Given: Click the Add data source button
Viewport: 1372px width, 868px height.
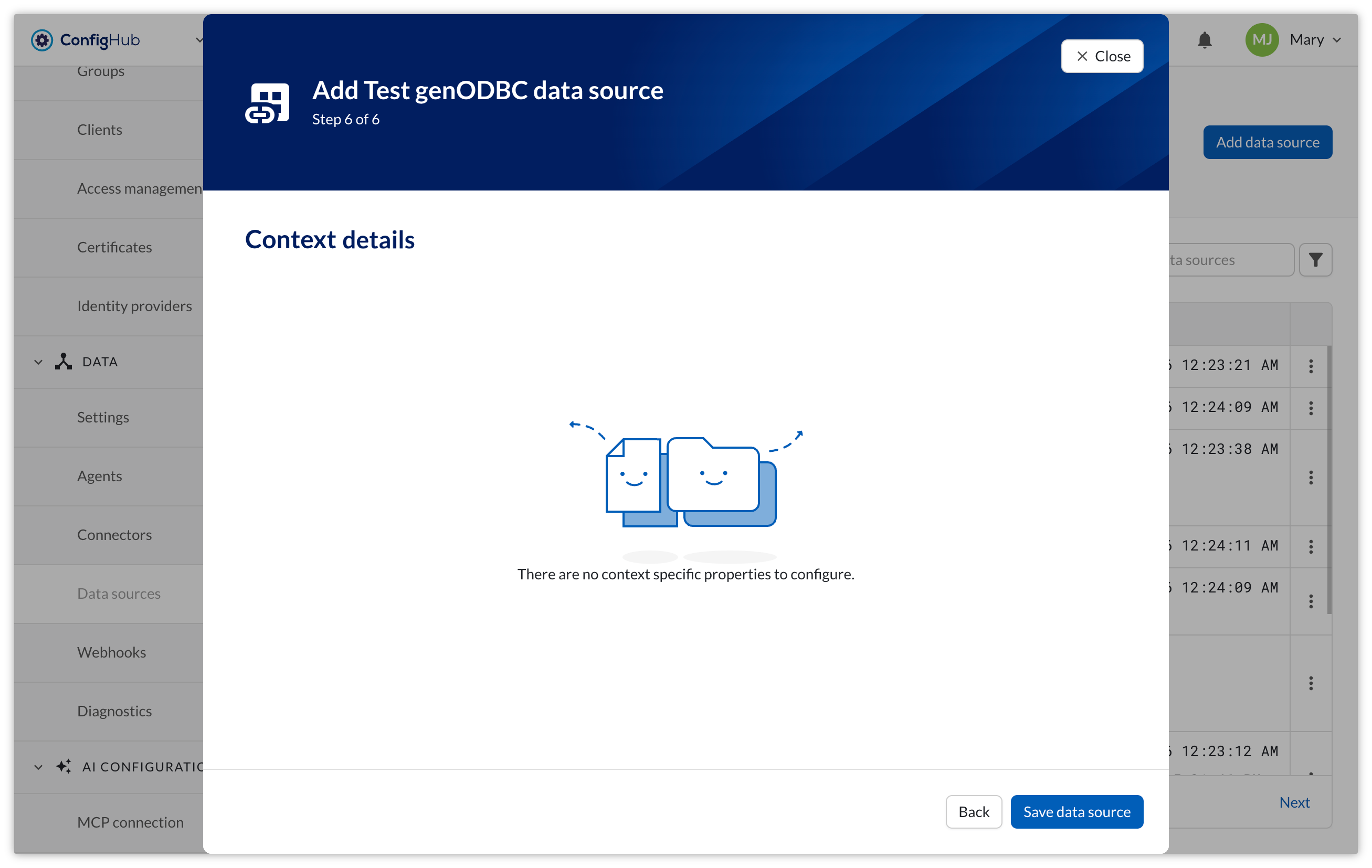Looking at the screenshot, I should pyautogui.click(x=1267, y=142).
